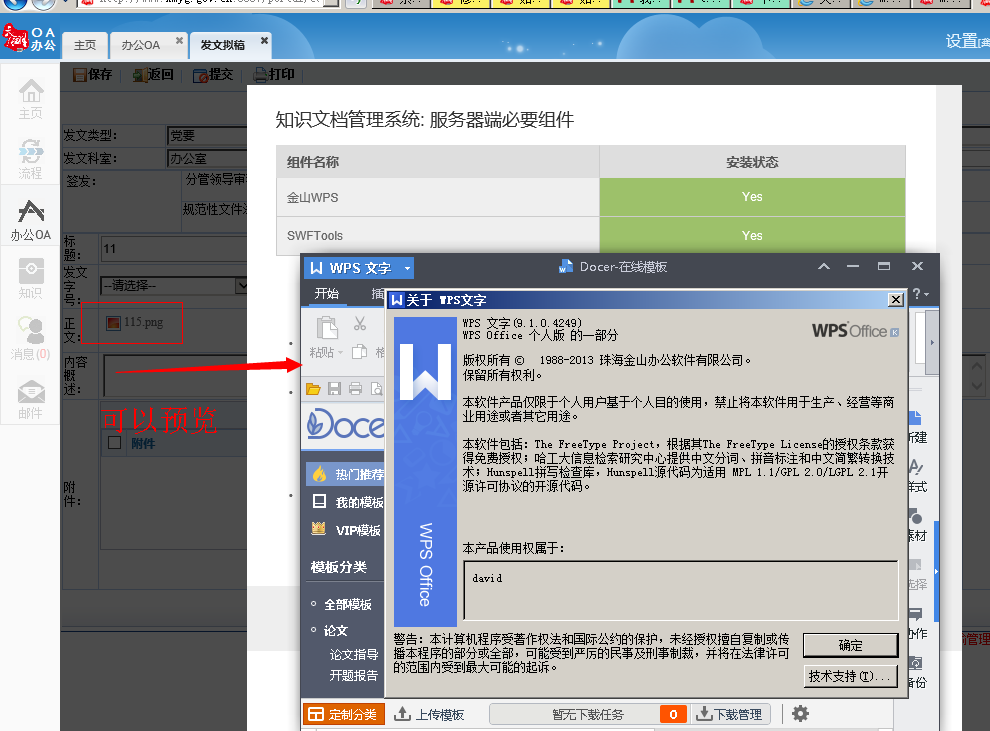
Task: Open 邮件 mail icon in OA sidebar
Action: (30, 391)
